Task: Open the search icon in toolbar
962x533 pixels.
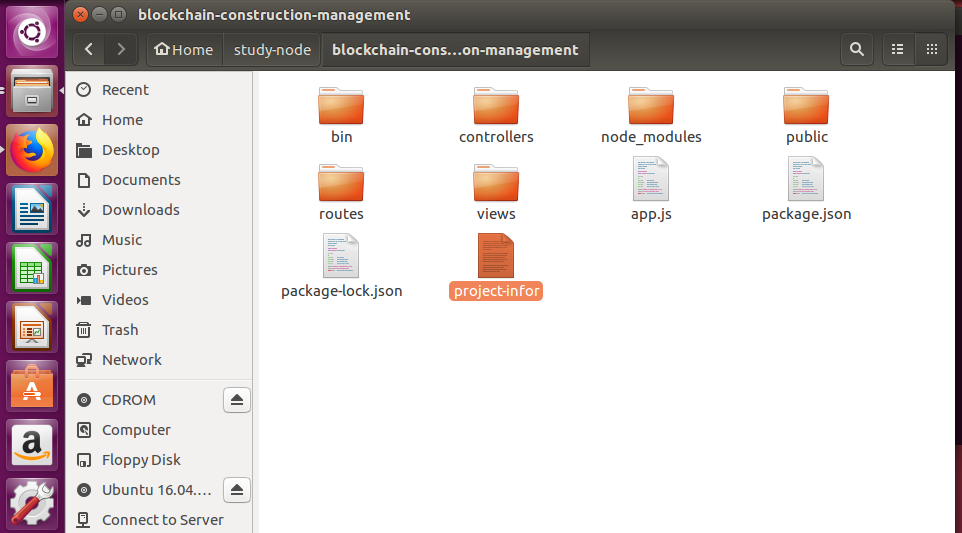Action: (856, 50)
